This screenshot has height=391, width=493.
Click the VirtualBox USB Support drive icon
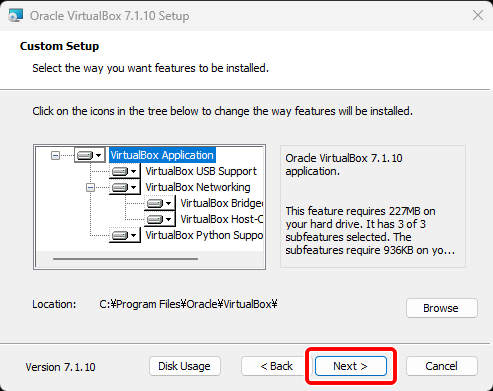point(124,171)
